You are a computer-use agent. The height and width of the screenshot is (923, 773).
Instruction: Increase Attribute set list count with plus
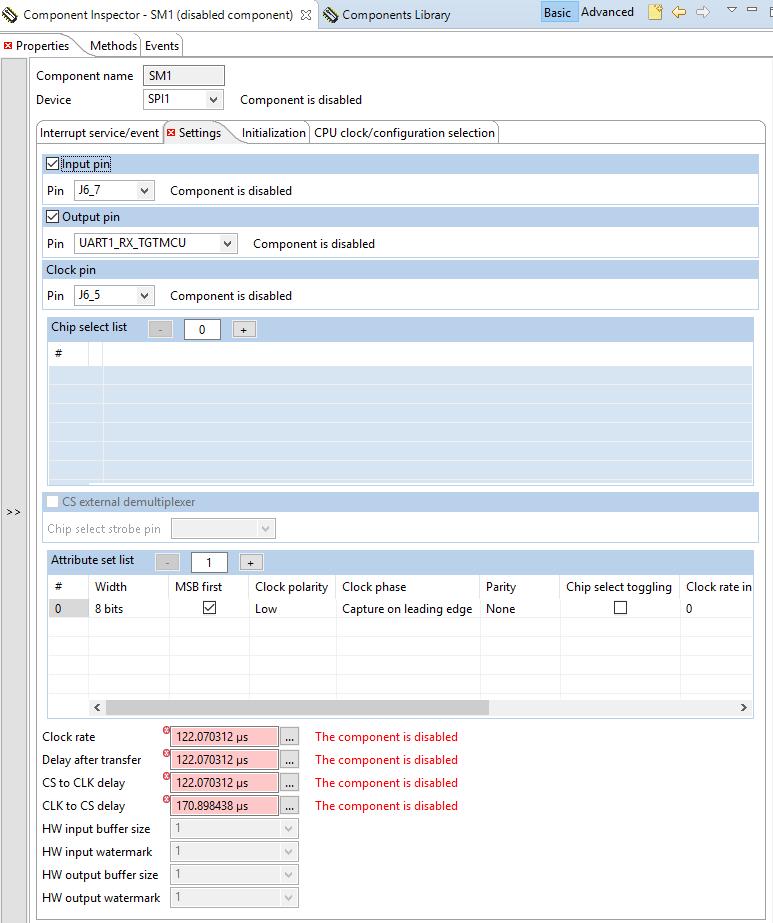coord(251,563)
